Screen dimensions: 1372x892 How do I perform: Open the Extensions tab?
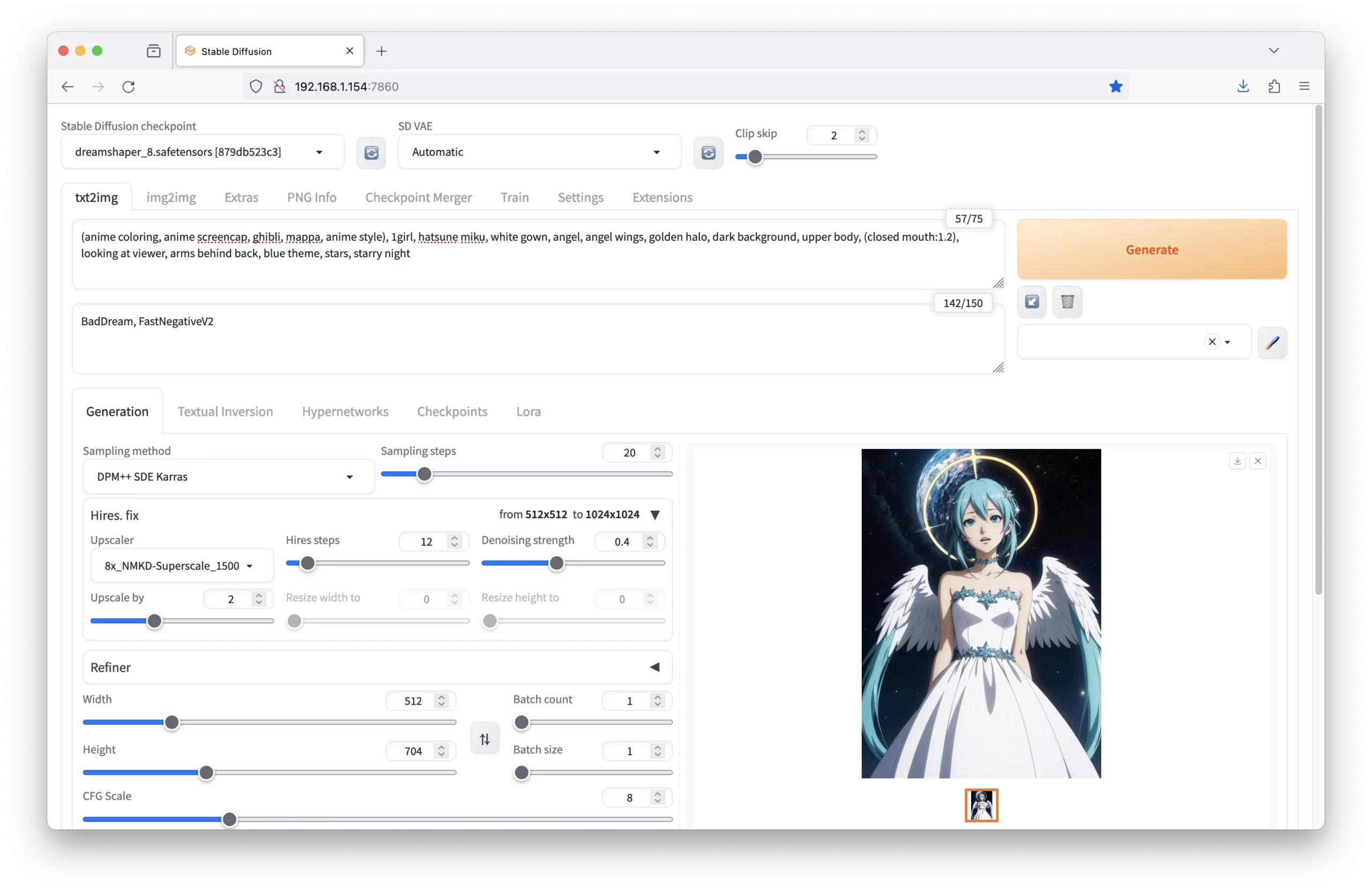(662, 197)
